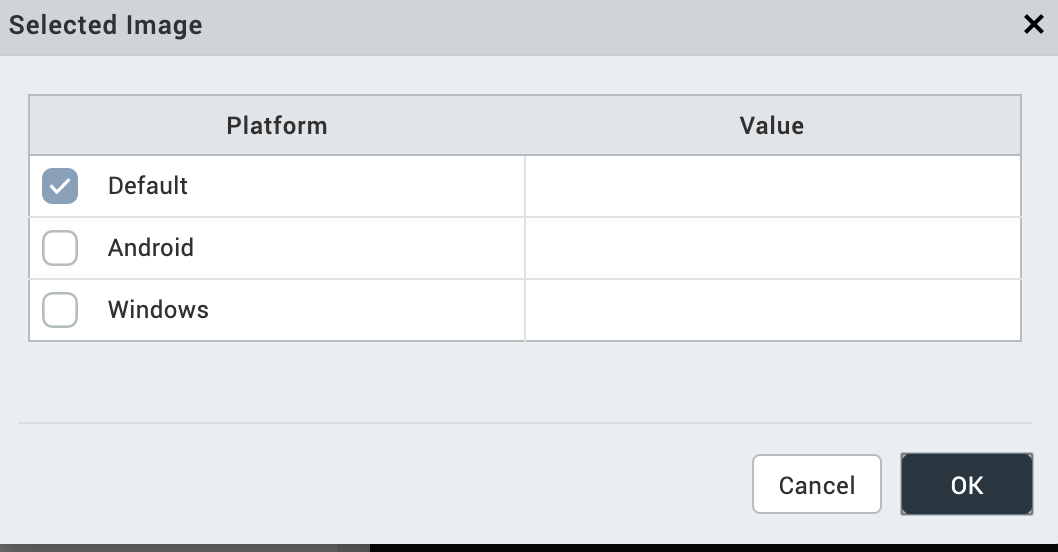
Task: Click the dark gray strip at bottom left
Action: tap(180, 548)
